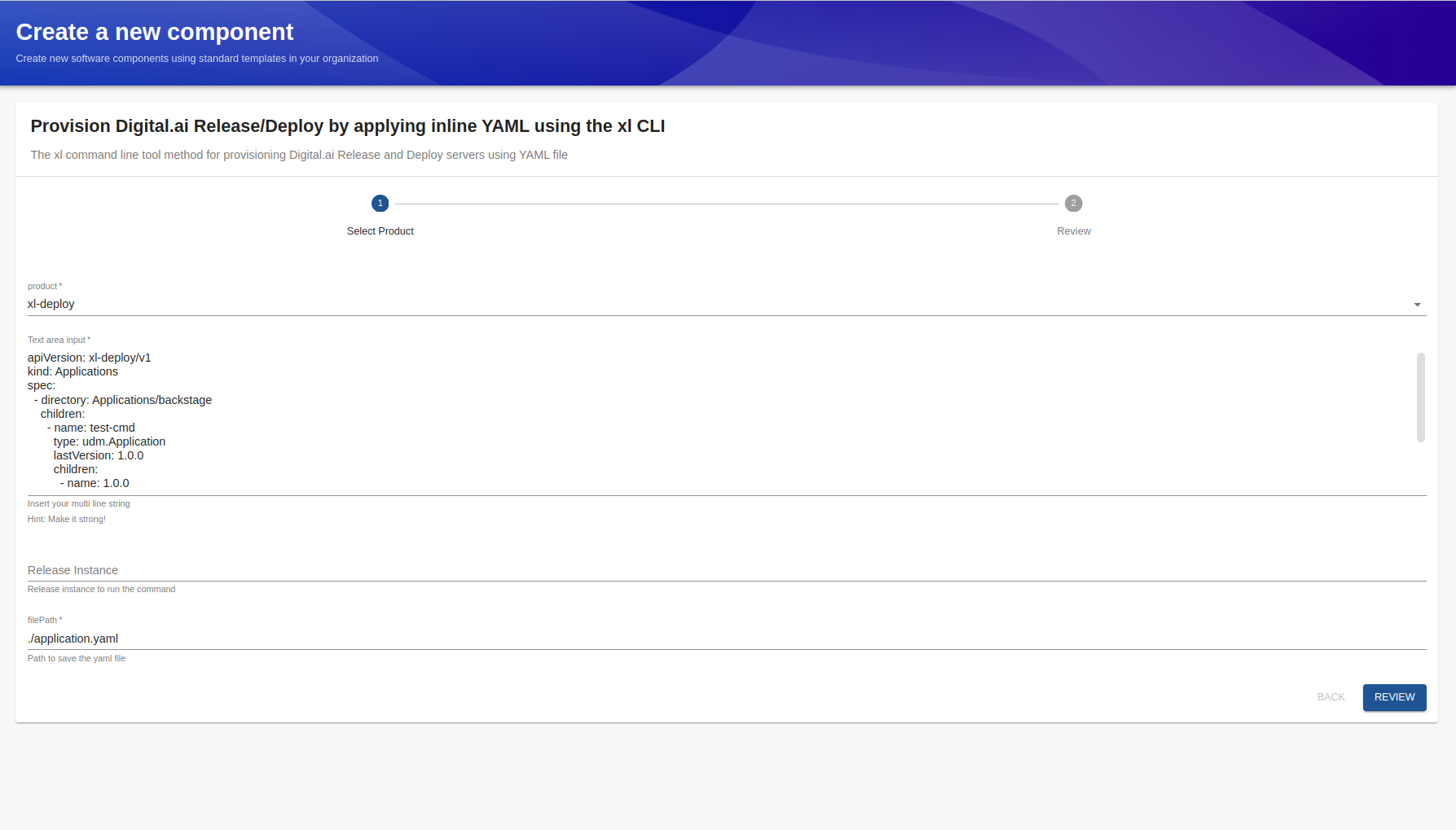Viewport: 1456px width, 830px height.
Task: Click the line 'type: udm.Application'
Action: (x=109, y=441)
